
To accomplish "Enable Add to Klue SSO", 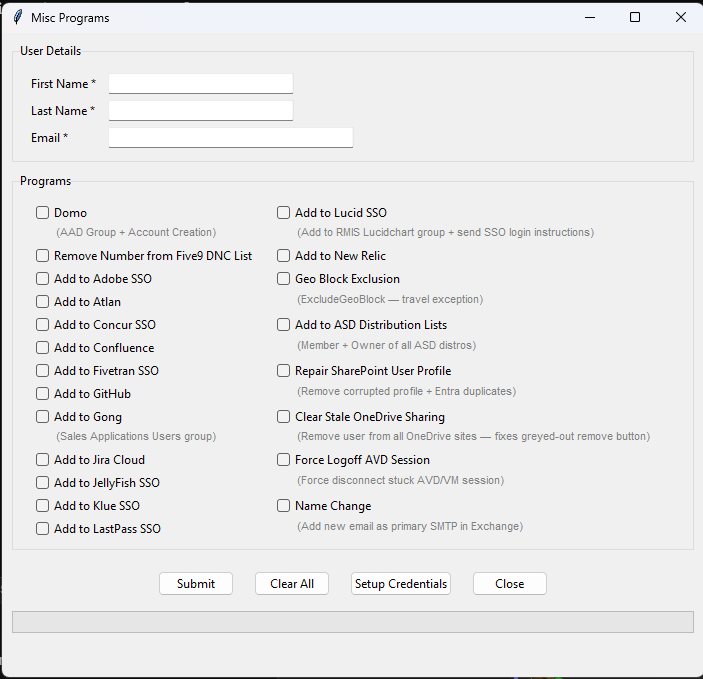I will pos(43,505).
